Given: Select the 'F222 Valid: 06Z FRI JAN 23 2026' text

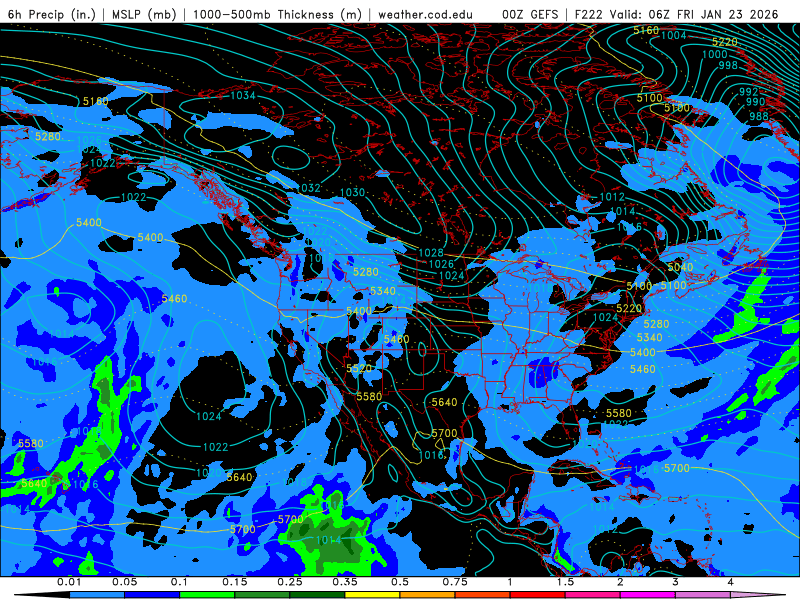Looking at the screenshot, I should click(676, 14).
